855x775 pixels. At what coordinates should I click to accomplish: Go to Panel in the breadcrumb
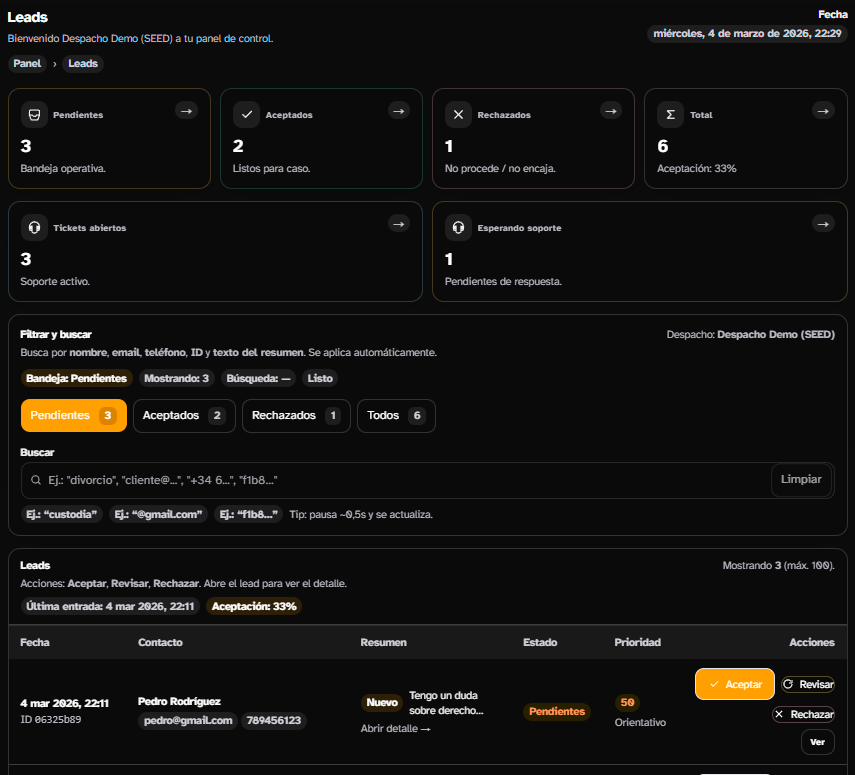click(x=27, y=64)
